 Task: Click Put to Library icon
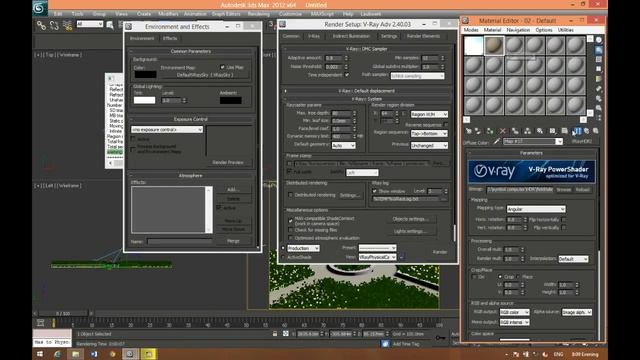[540, 131]
